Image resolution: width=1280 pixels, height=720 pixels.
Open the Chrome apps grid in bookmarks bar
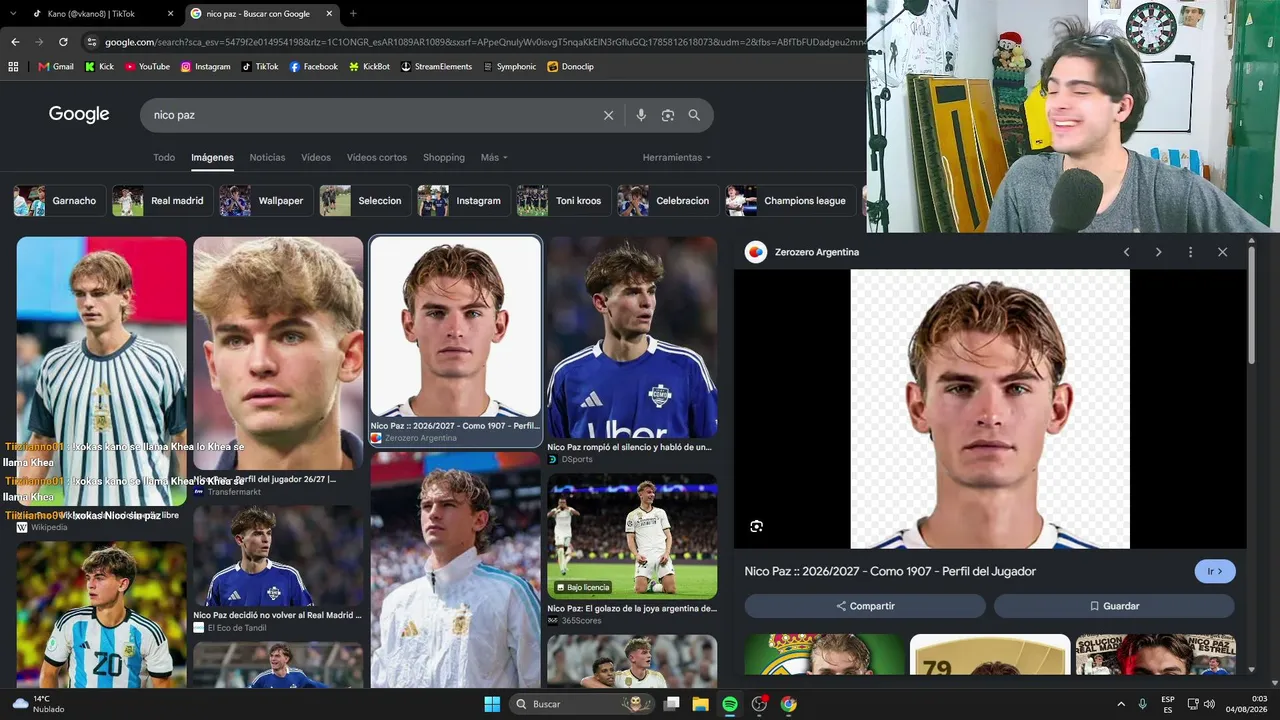(13, 67)
